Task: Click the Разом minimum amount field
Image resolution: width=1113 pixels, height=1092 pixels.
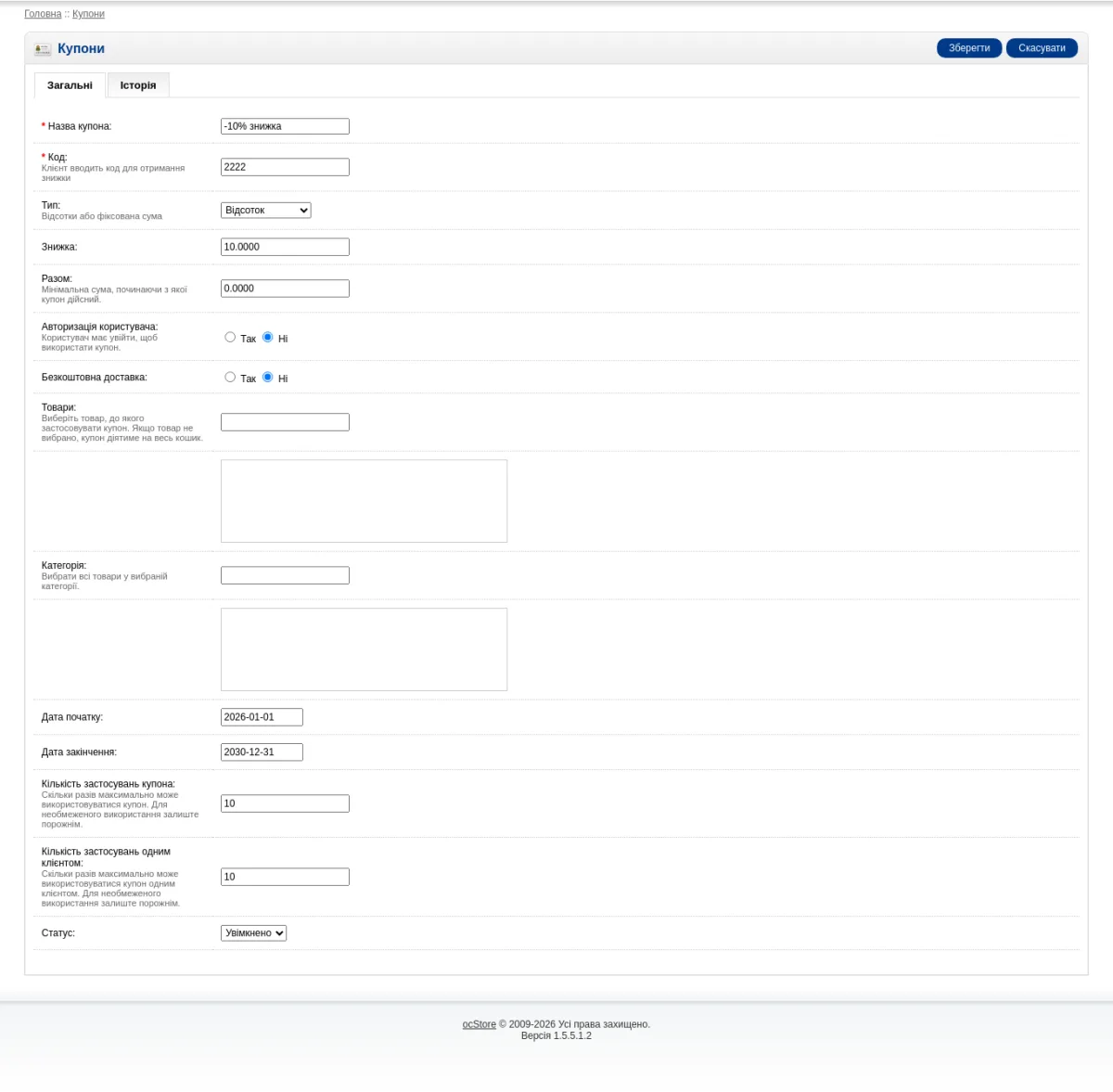Action: 285,289
